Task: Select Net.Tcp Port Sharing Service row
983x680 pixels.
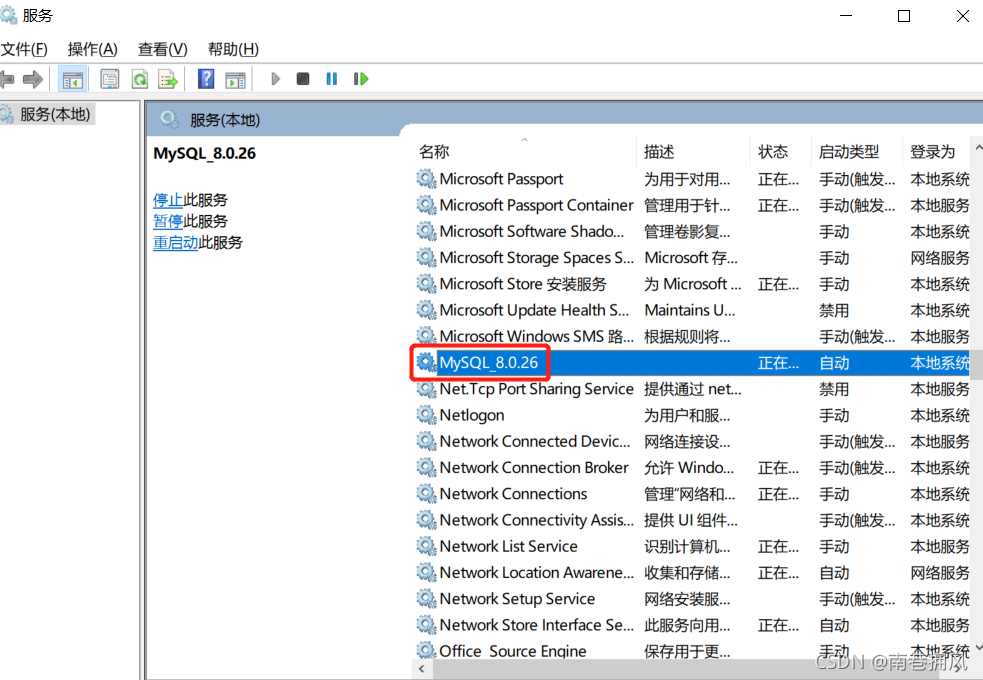Action: (691, 389)
